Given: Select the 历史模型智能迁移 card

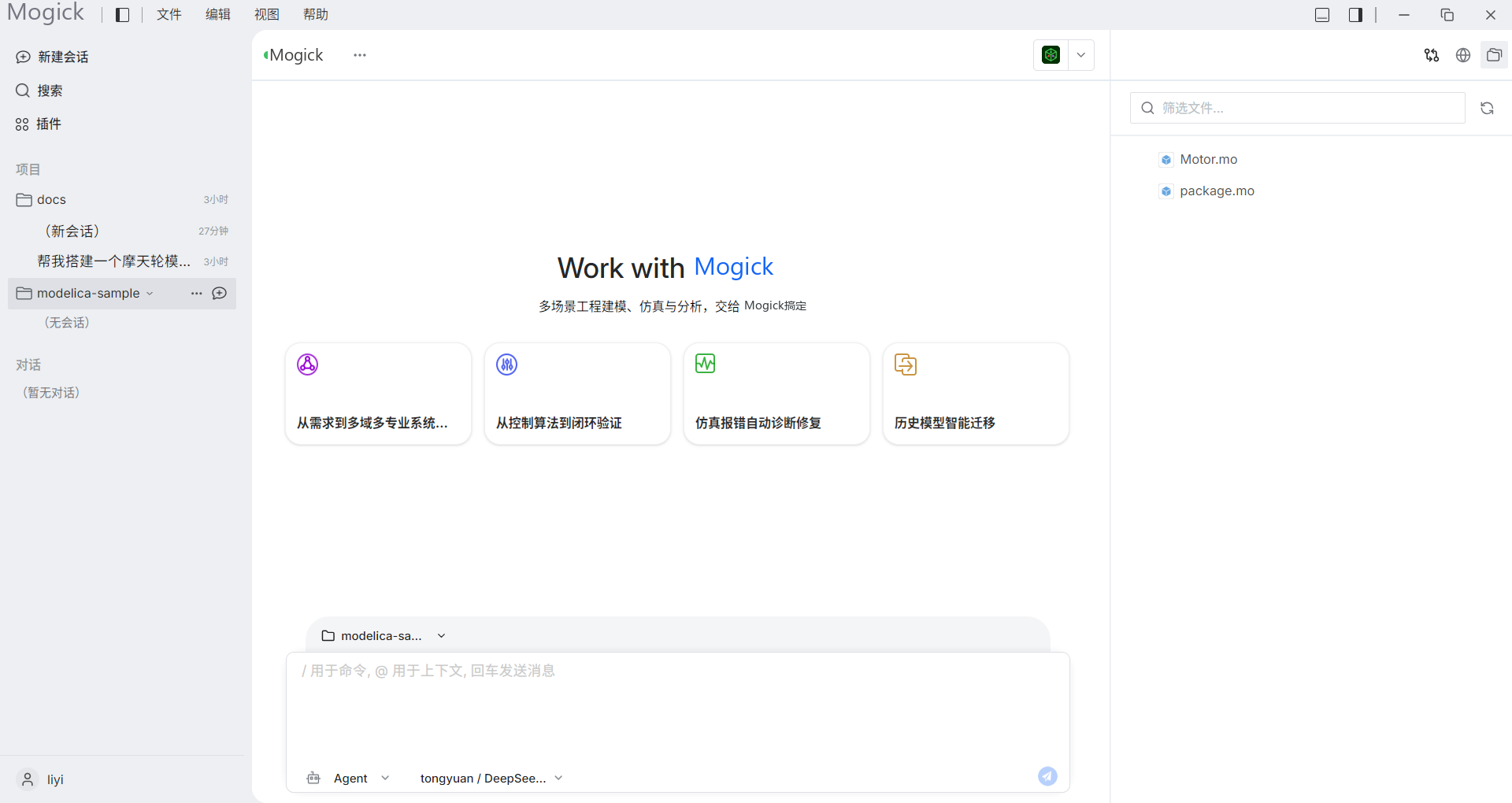Looking at the screenshot, I should tap(976, 394).
